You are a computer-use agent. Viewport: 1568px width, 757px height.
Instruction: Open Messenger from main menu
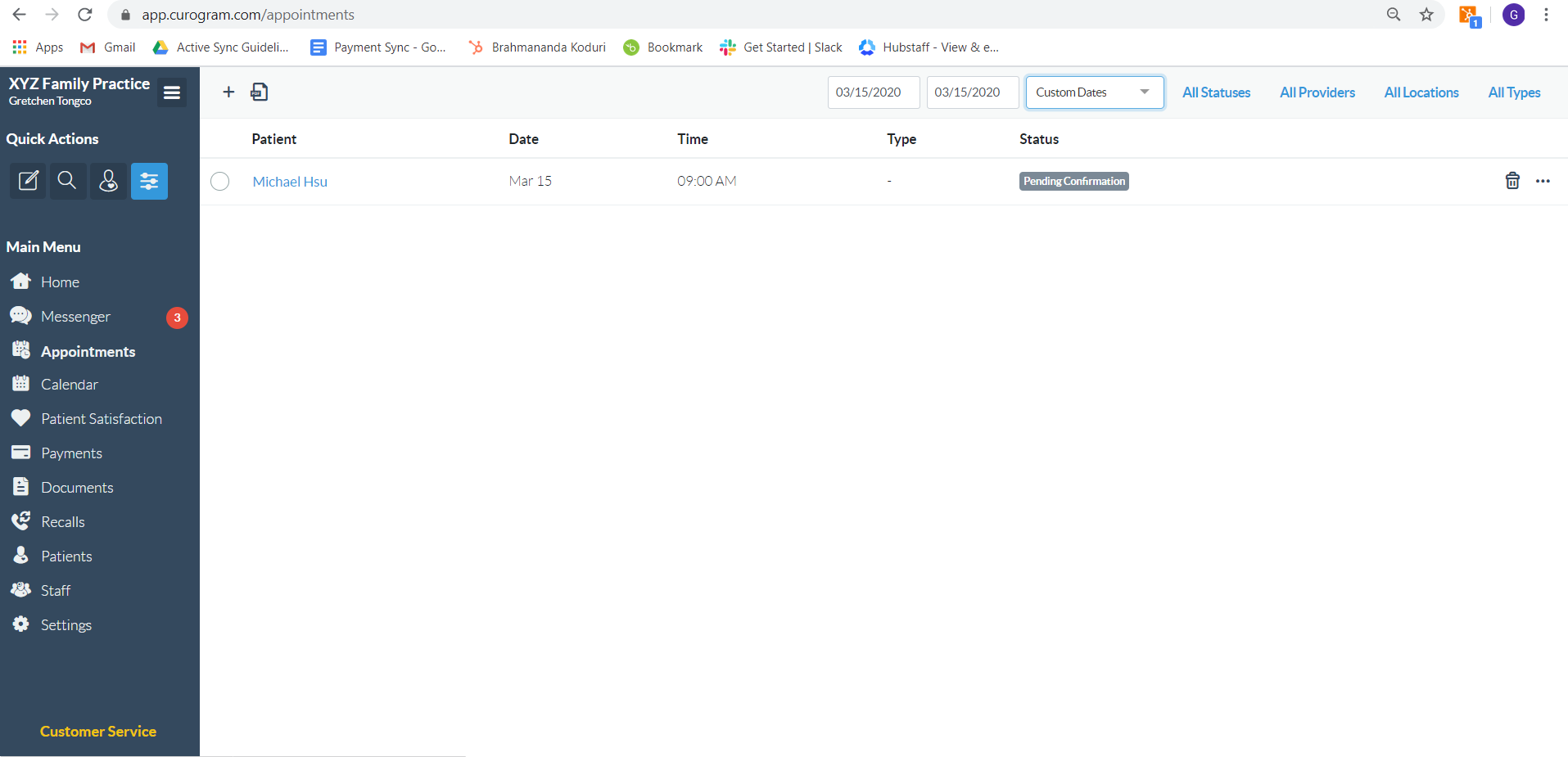click(x=75, y=317)
